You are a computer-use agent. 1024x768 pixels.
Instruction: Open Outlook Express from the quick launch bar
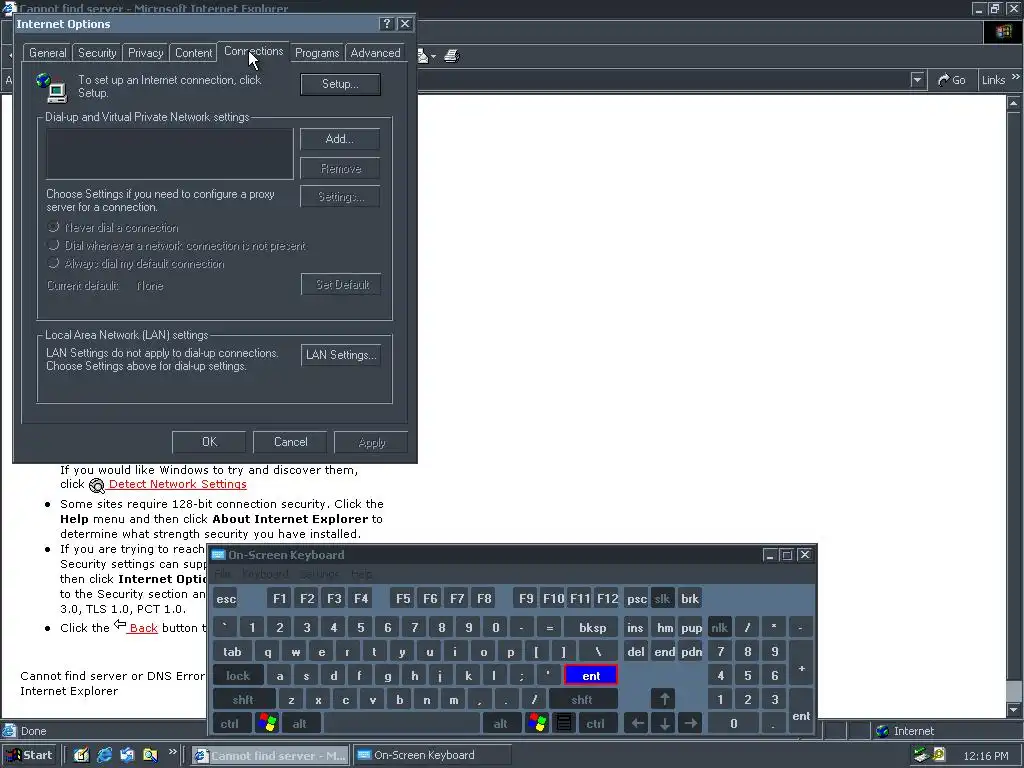click(x=127, y=755)
